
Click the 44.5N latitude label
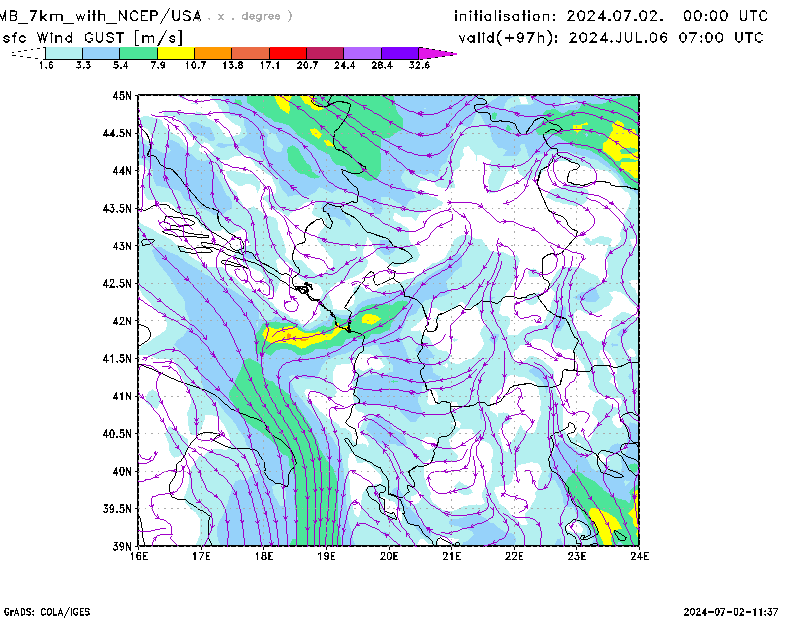click(117, 133)
